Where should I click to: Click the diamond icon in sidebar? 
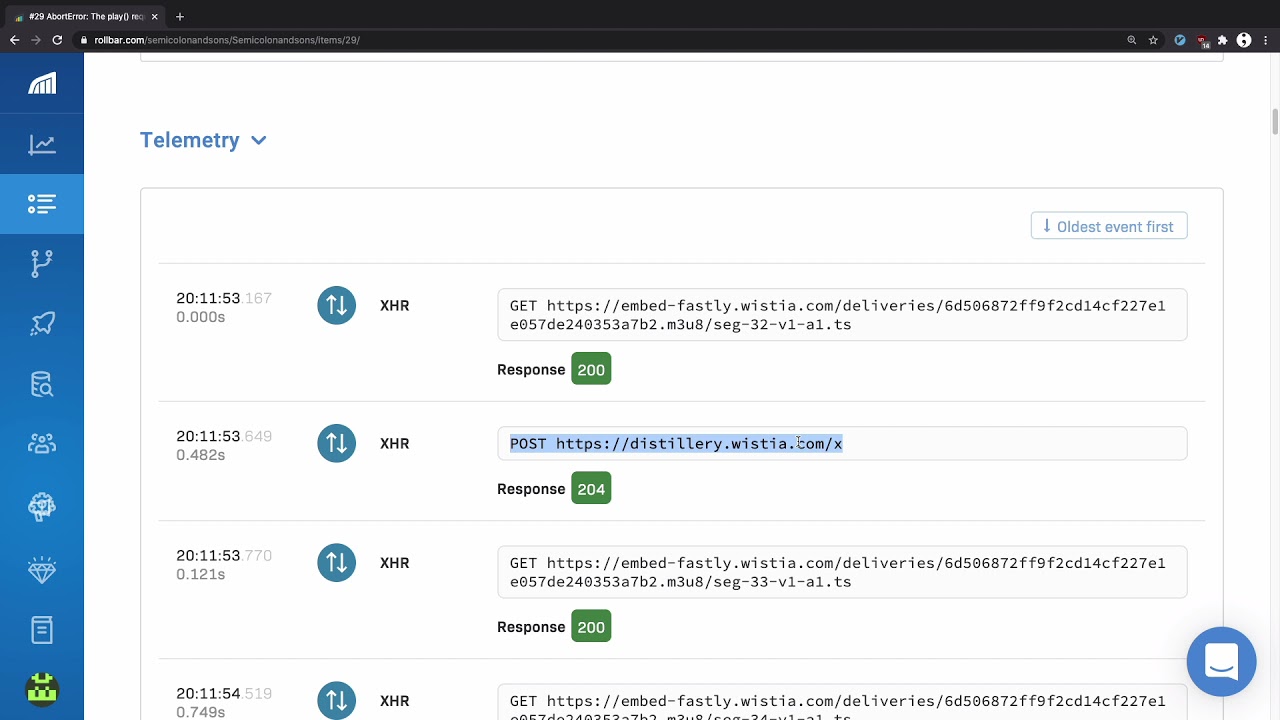pyautogui.click(x=42, y=570)
